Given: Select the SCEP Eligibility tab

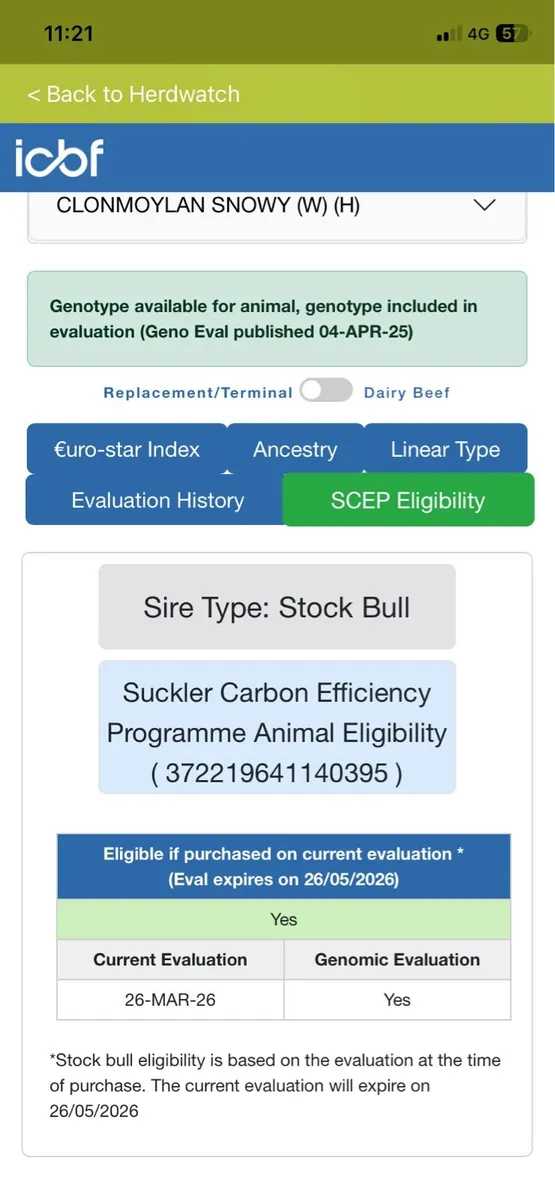Looking at the screenshot, I should [x=408, y=500].
